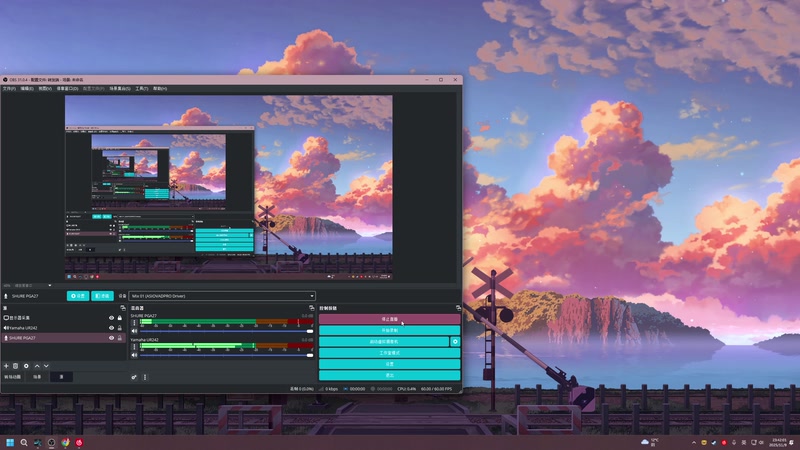Show hidden tray icons chevron on the taskbar

(694, 442)
